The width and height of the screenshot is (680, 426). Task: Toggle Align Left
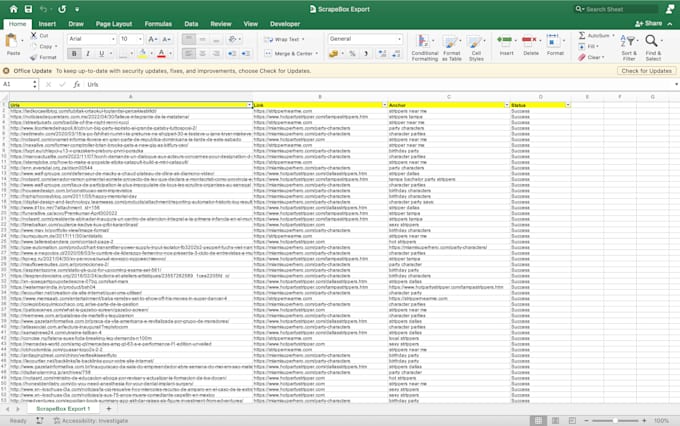coord(189,53)
